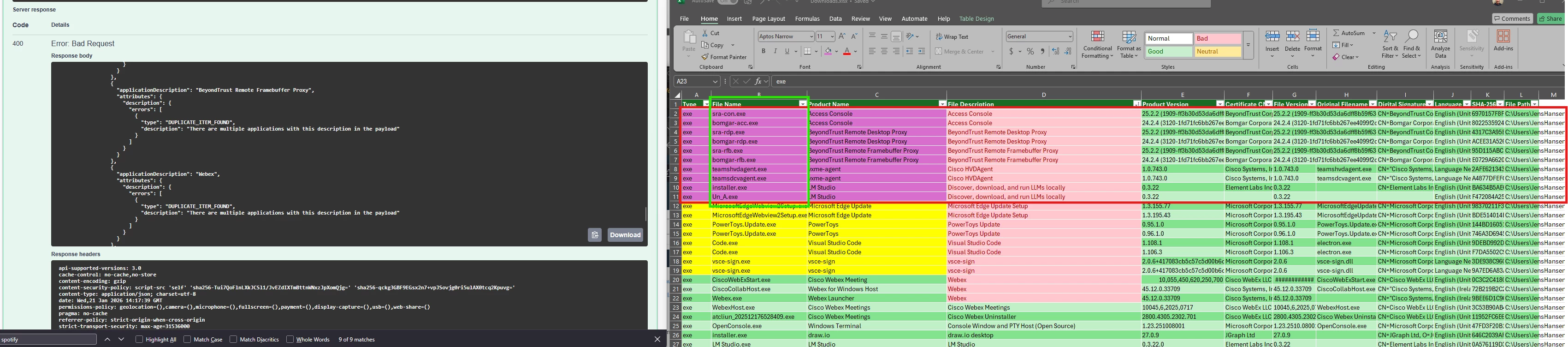The image size is (1568, 347).
Task: Expand the cell Styles gallery
Action: pyautogui.click(x=1248, y=45)
